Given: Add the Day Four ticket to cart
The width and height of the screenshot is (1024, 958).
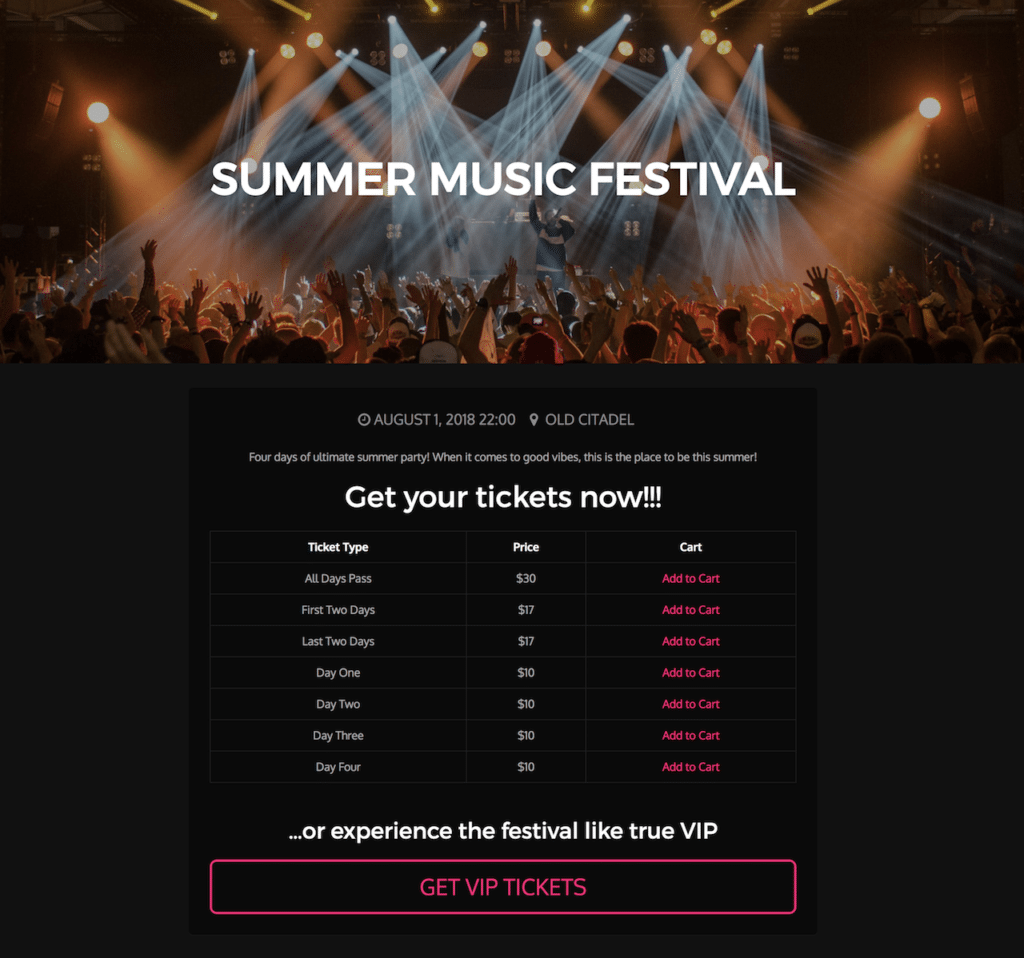Looking at the screenshot, I should [x=690, y=767].
